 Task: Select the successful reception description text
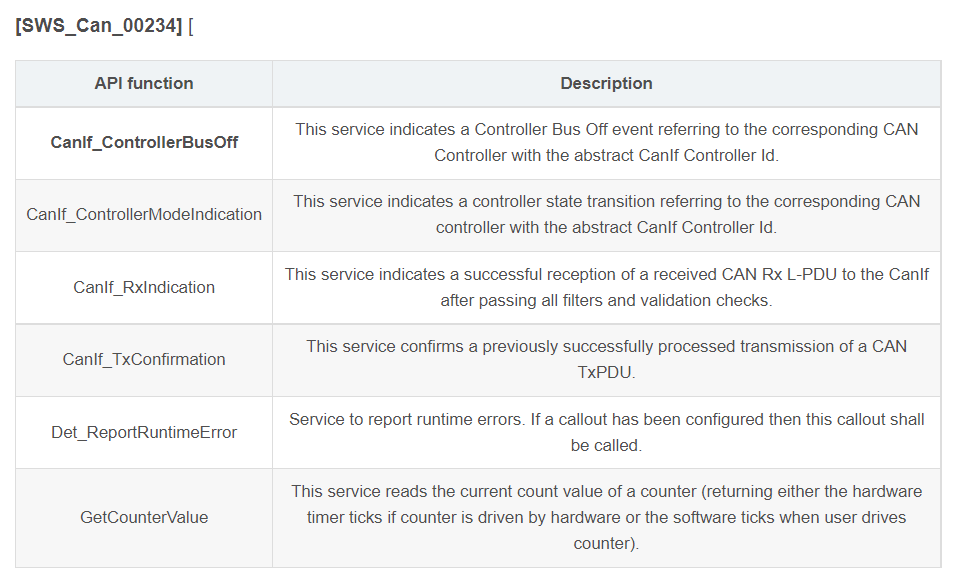click(x=606, y=287)
